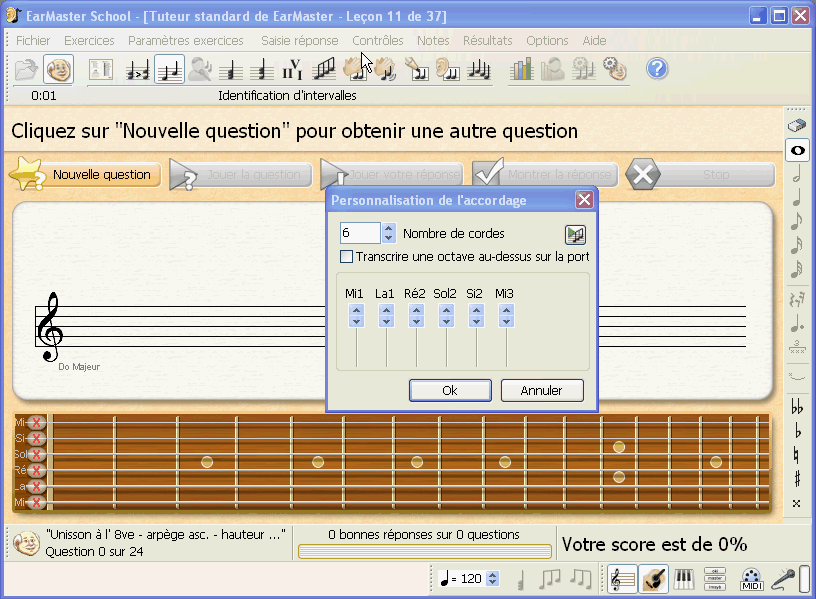
Task: Pick the chord inversions exercise icon
Action: [262, 69]
